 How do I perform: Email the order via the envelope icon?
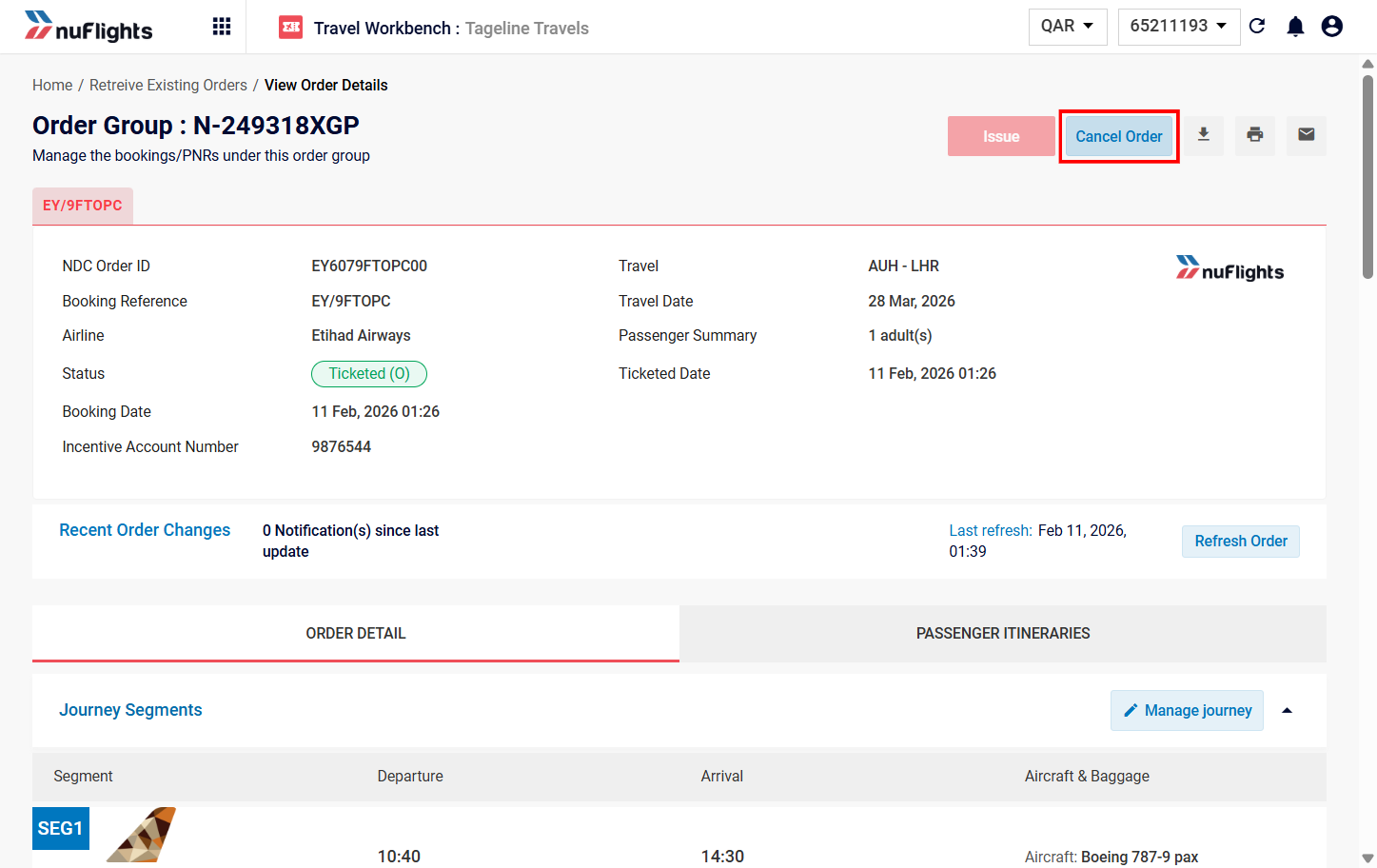point(1307,135)
